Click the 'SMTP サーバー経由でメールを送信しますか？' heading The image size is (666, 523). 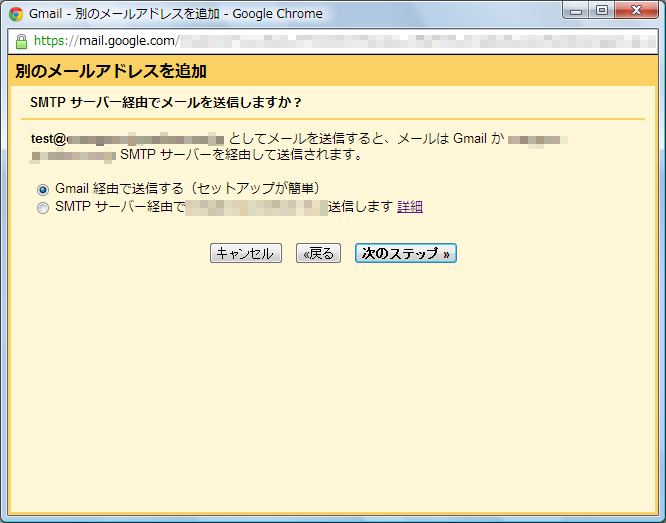[166, 103]
